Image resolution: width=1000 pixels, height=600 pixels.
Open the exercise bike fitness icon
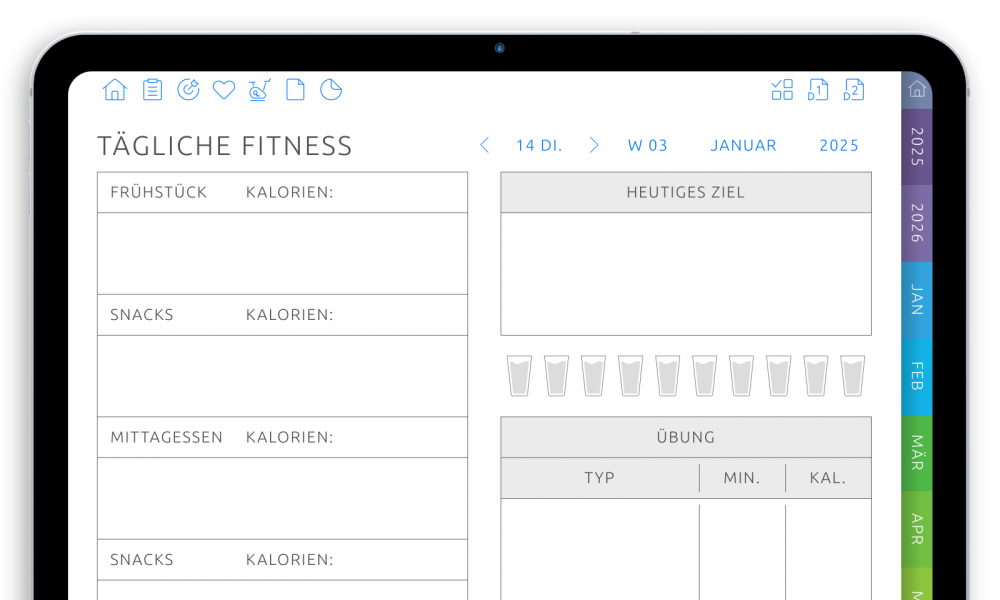(260, 90)
